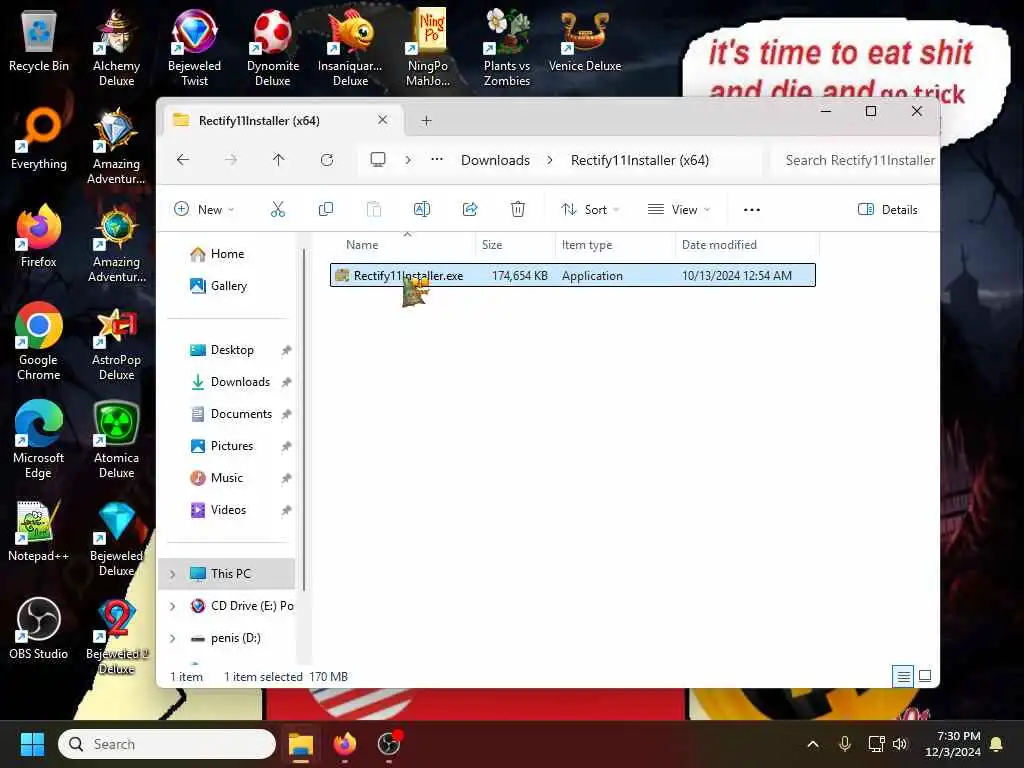Open Notepad++ desktop shortcut

pyautogui.click(x=39, y=531)
